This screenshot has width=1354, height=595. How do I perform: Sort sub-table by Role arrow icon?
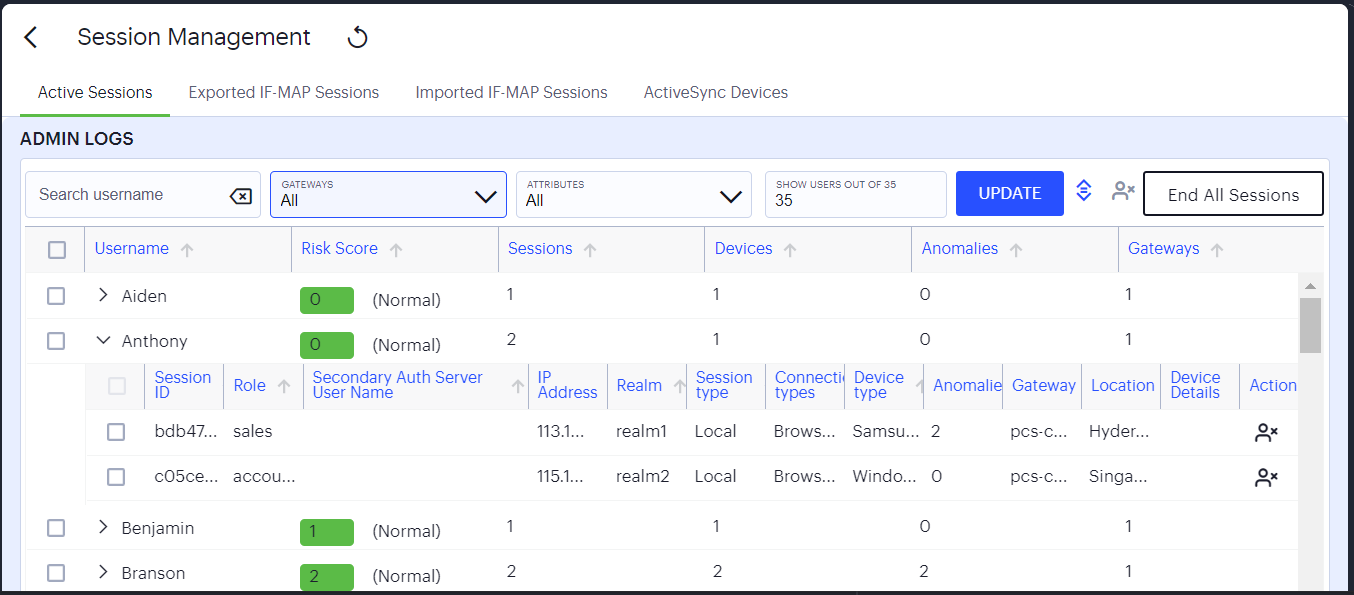(x=284, y=386)
